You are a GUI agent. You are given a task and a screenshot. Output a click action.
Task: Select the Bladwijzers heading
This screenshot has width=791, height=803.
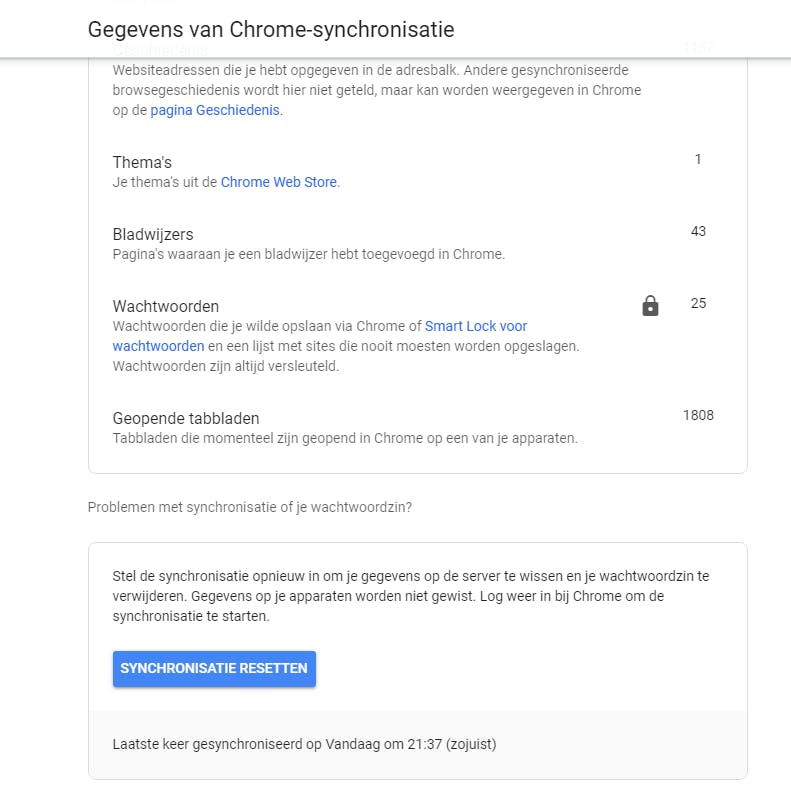point(153,234)
